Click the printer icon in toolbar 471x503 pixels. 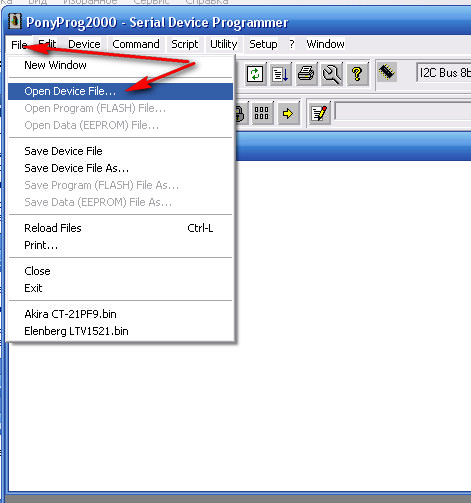click(x=306, y=74)
